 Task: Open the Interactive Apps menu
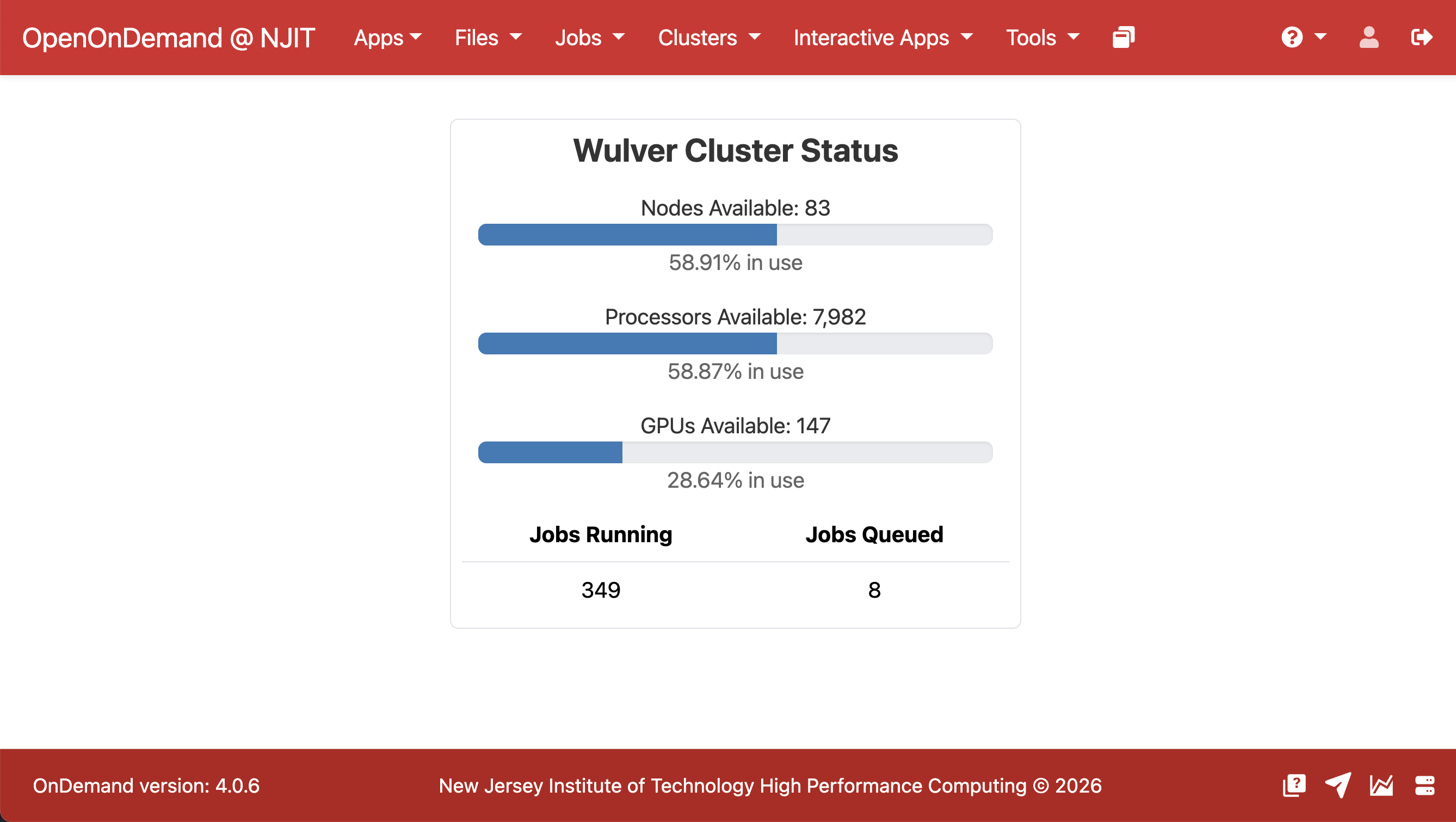[x=883, y=38]
